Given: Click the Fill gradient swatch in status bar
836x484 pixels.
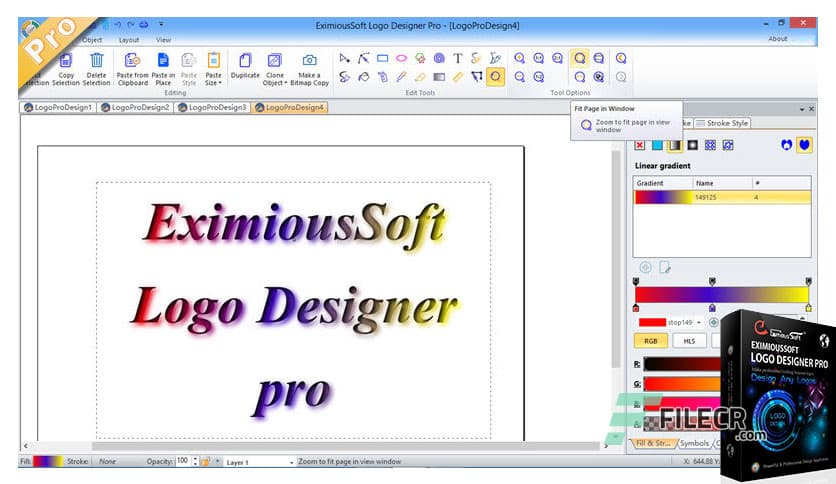Looking at the screenshot, I should point(48,461).
